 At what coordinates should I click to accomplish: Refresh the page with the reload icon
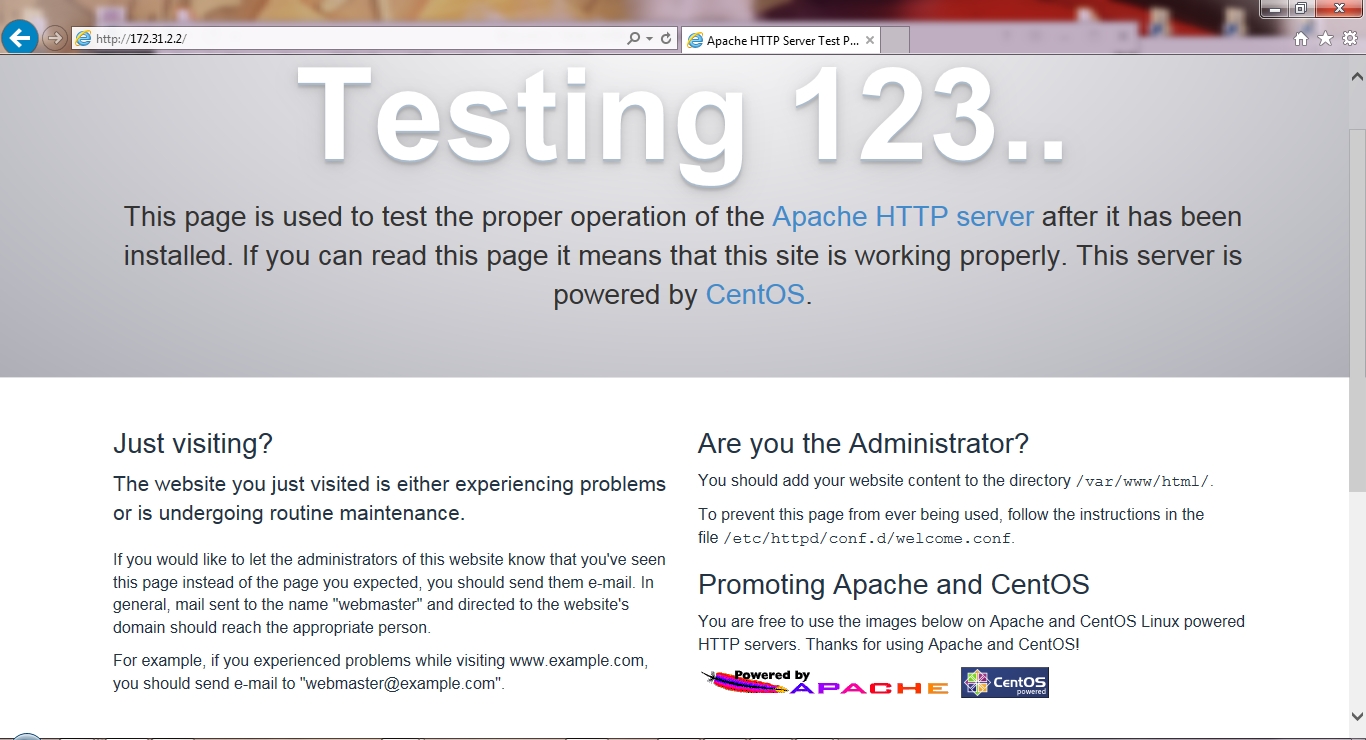point(667,39)
